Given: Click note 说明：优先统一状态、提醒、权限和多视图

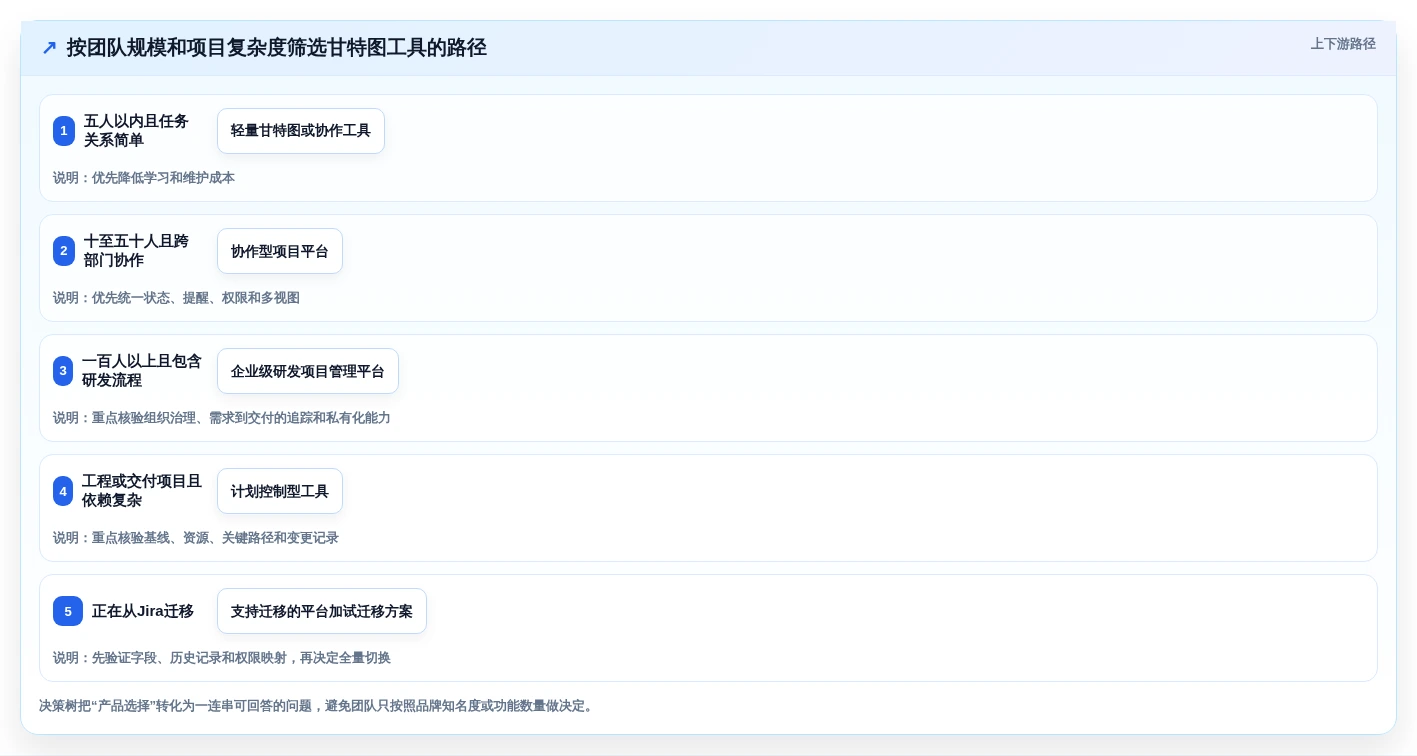Looking at the screenshot, I should (176, 298).
